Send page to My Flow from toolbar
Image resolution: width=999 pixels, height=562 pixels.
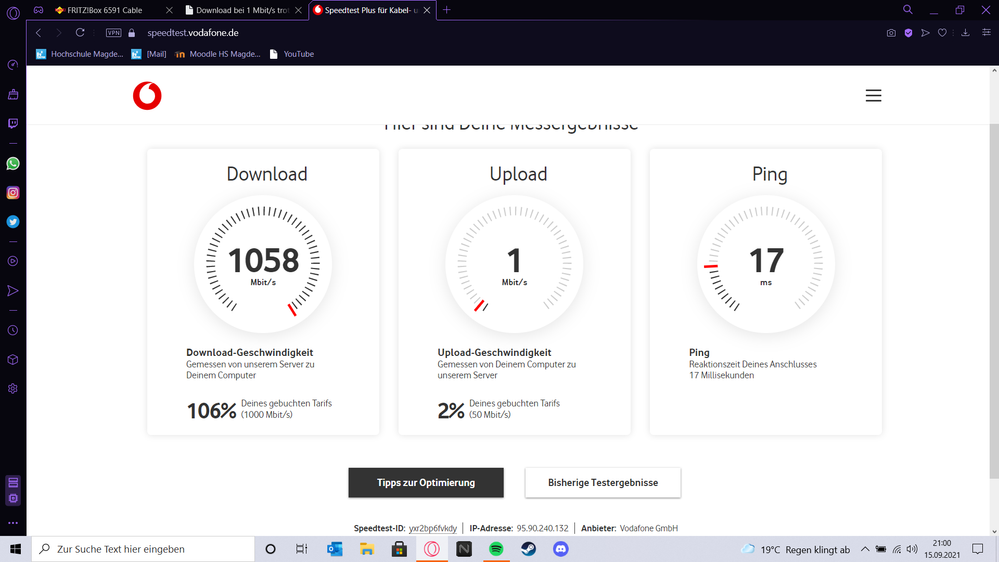(x=925, y=32)
